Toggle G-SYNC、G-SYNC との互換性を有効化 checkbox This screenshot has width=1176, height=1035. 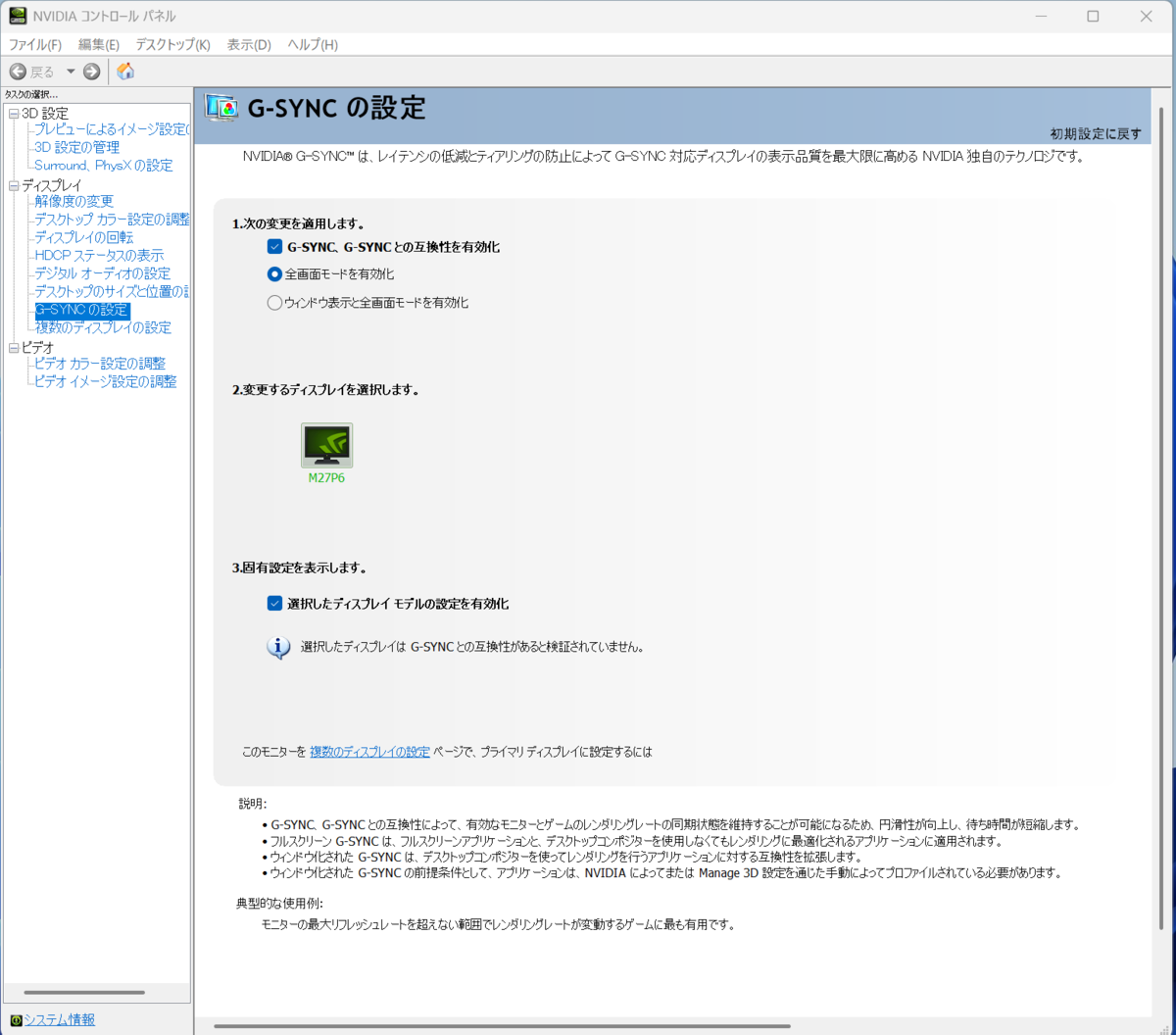[274, 247]
